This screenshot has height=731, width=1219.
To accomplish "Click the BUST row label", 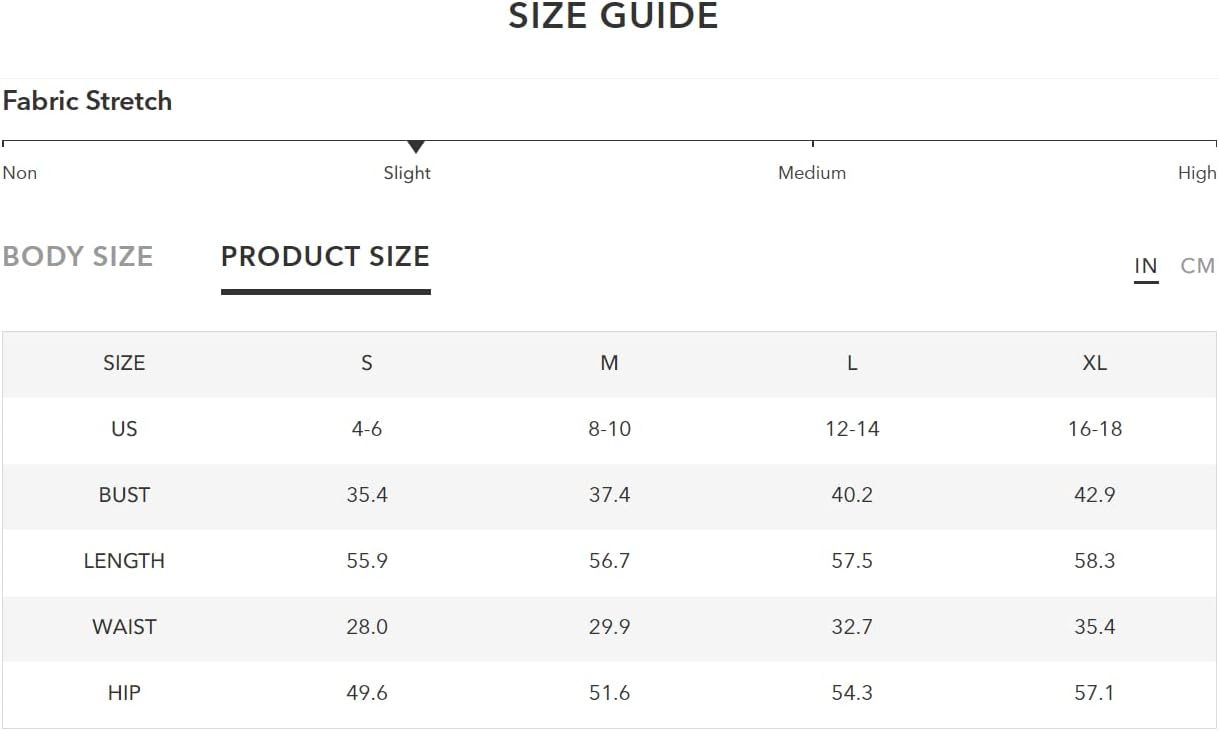I will click(124, 495).
